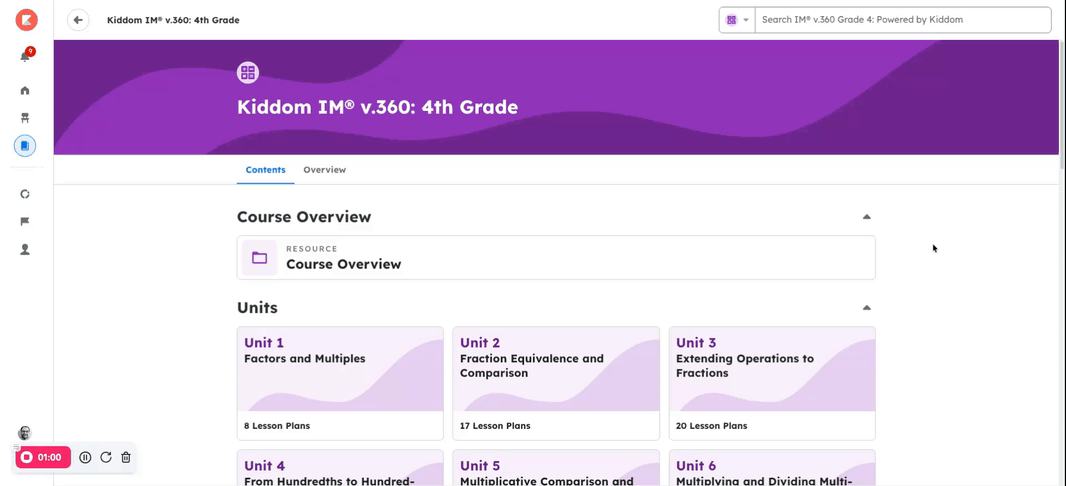Screen dimensions: 1066x486
Task: Click the '17 Lesson Plans' text
Action: click(x=495, y=426)
